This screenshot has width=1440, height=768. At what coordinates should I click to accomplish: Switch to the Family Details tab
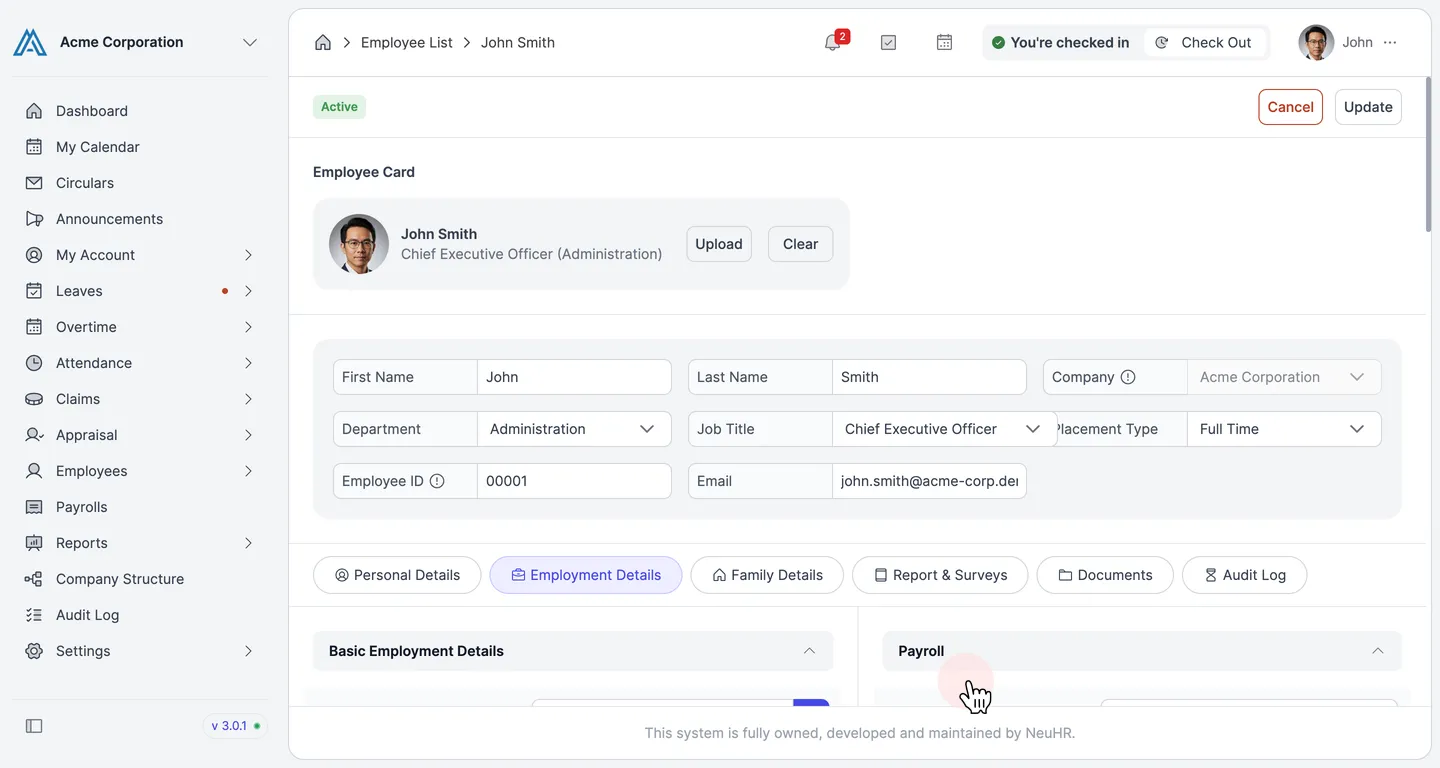pyautogui.click(x=767, y=575)
